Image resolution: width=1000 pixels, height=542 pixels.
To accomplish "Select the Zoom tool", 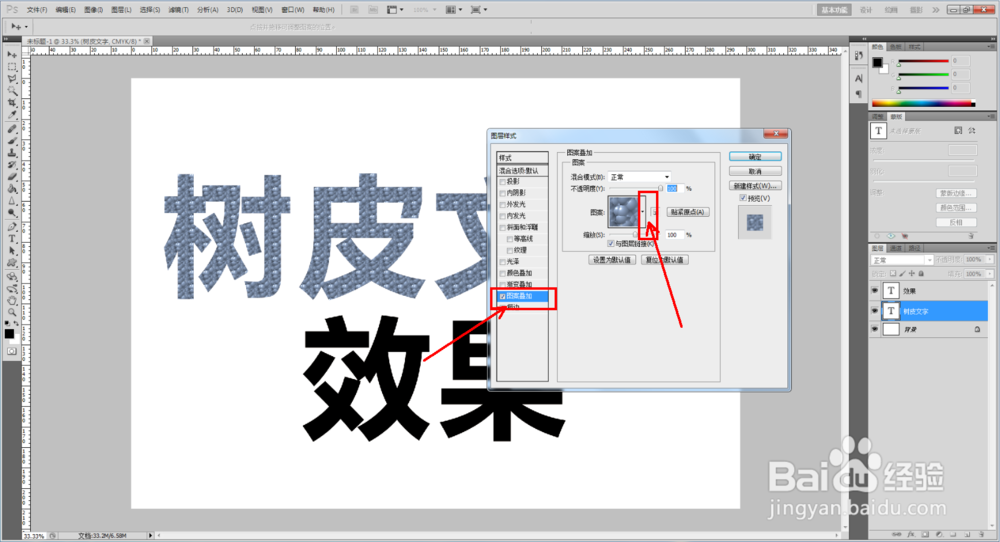I will tap(12, 312).
